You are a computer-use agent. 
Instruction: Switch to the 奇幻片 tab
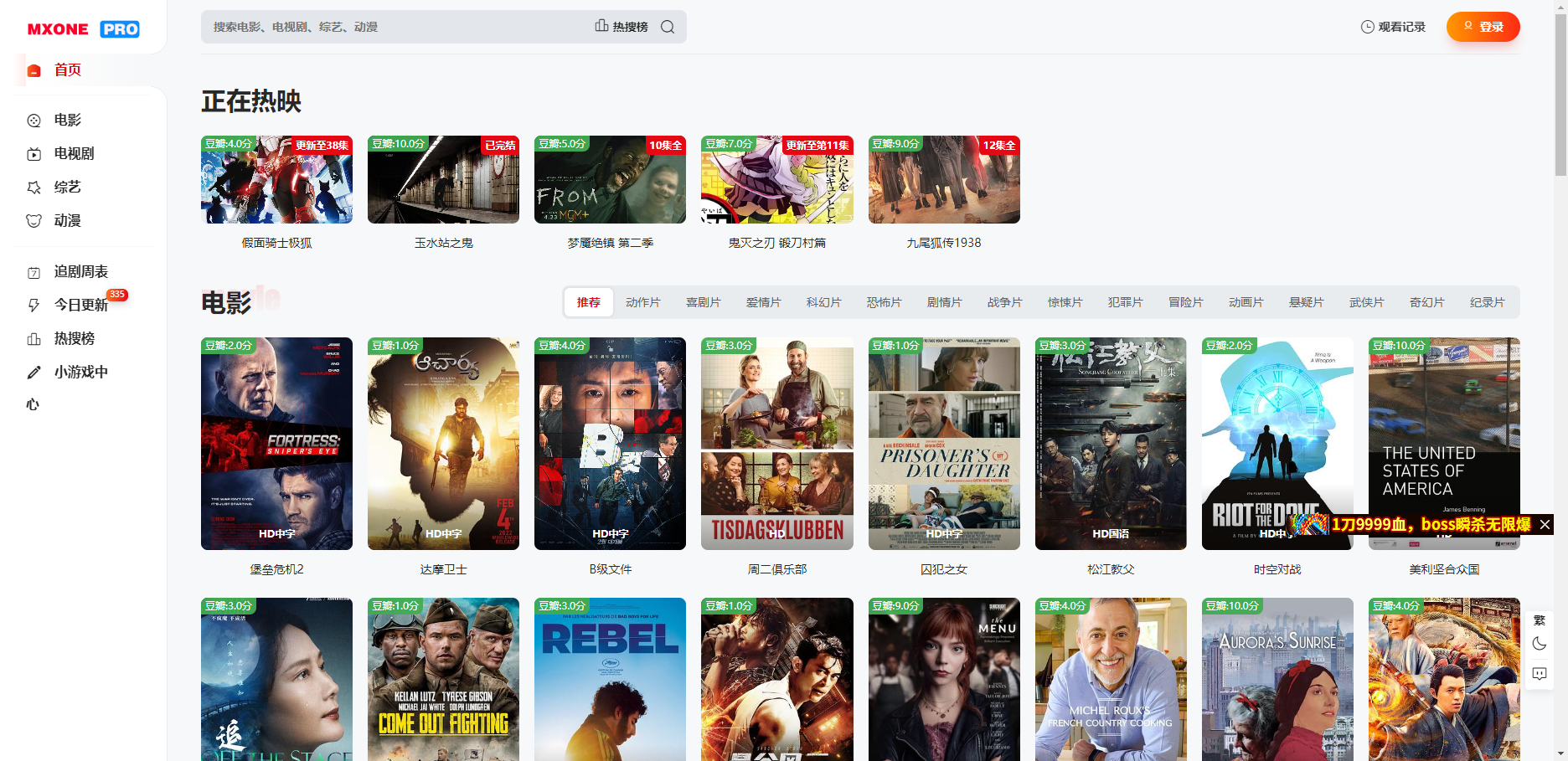coord(1427,302)
